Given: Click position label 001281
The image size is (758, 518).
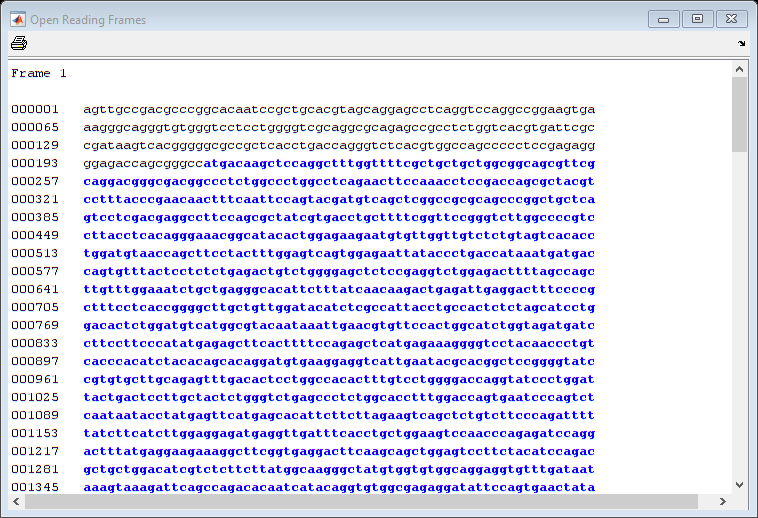Looking at the screenshot, I should (35, 469).
